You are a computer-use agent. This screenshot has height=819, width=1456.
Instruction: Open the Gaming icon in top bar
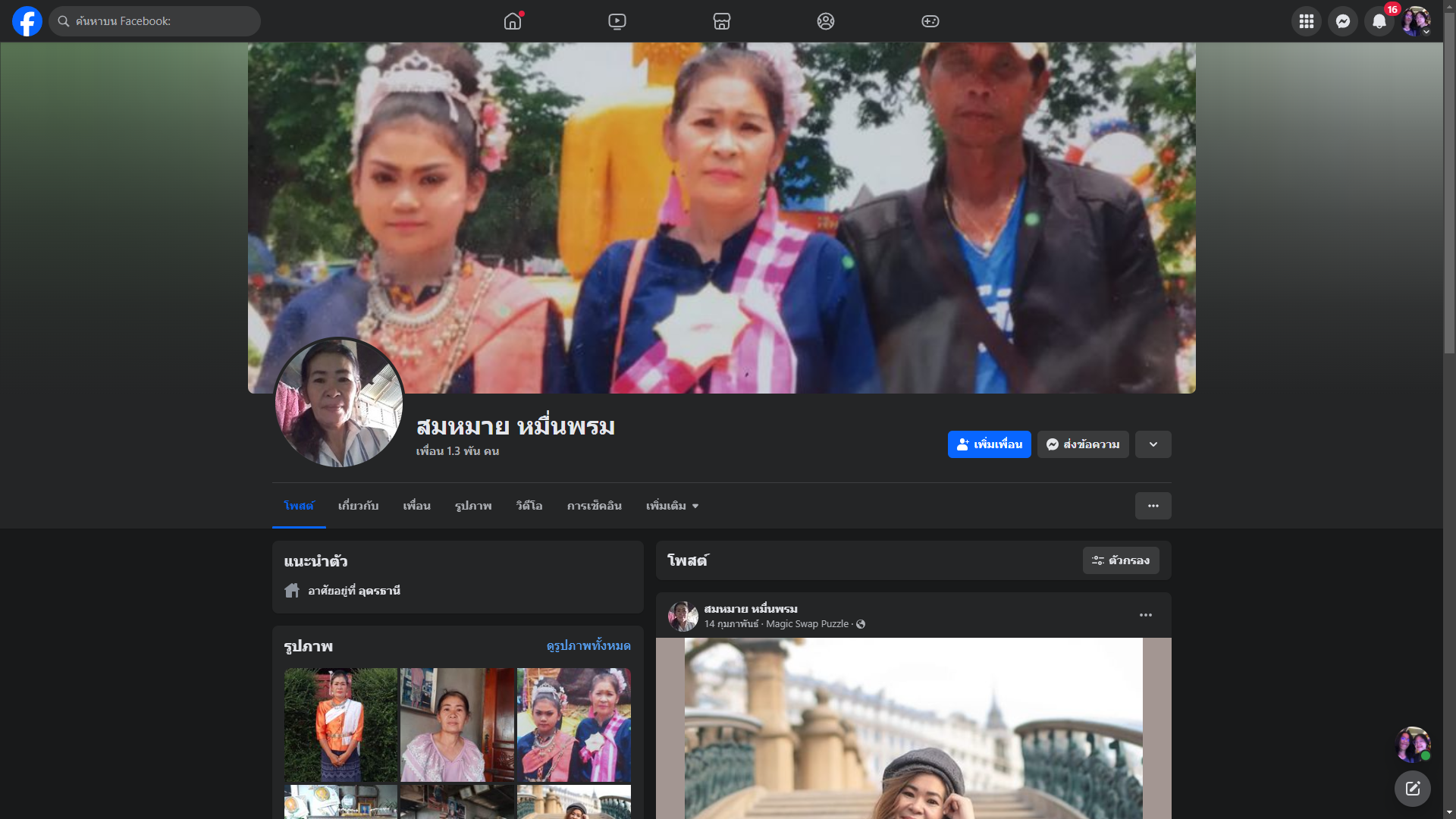pos(930,21)
